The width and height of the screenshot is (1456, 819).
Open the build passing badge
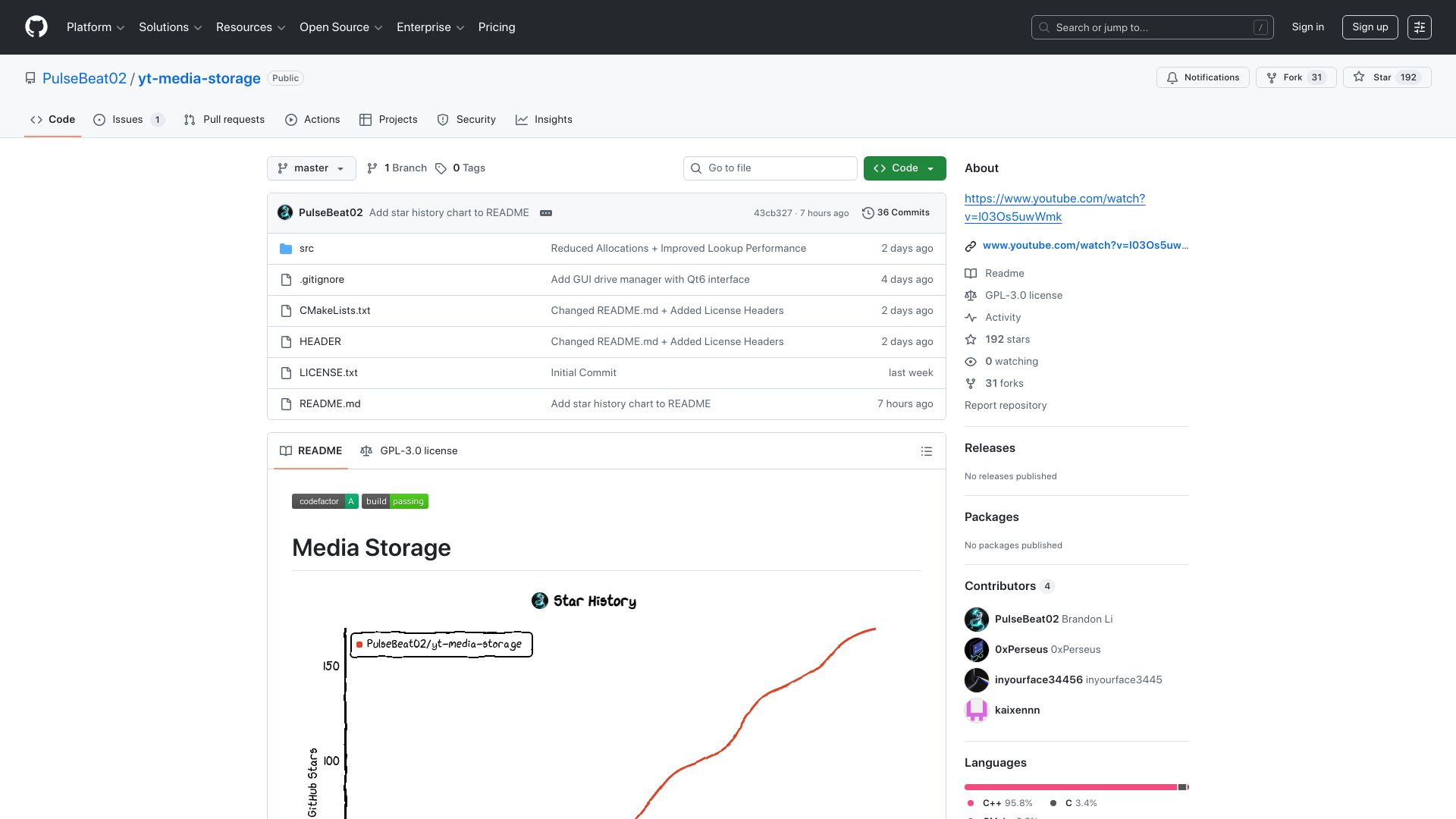click(x=395, y=501)
